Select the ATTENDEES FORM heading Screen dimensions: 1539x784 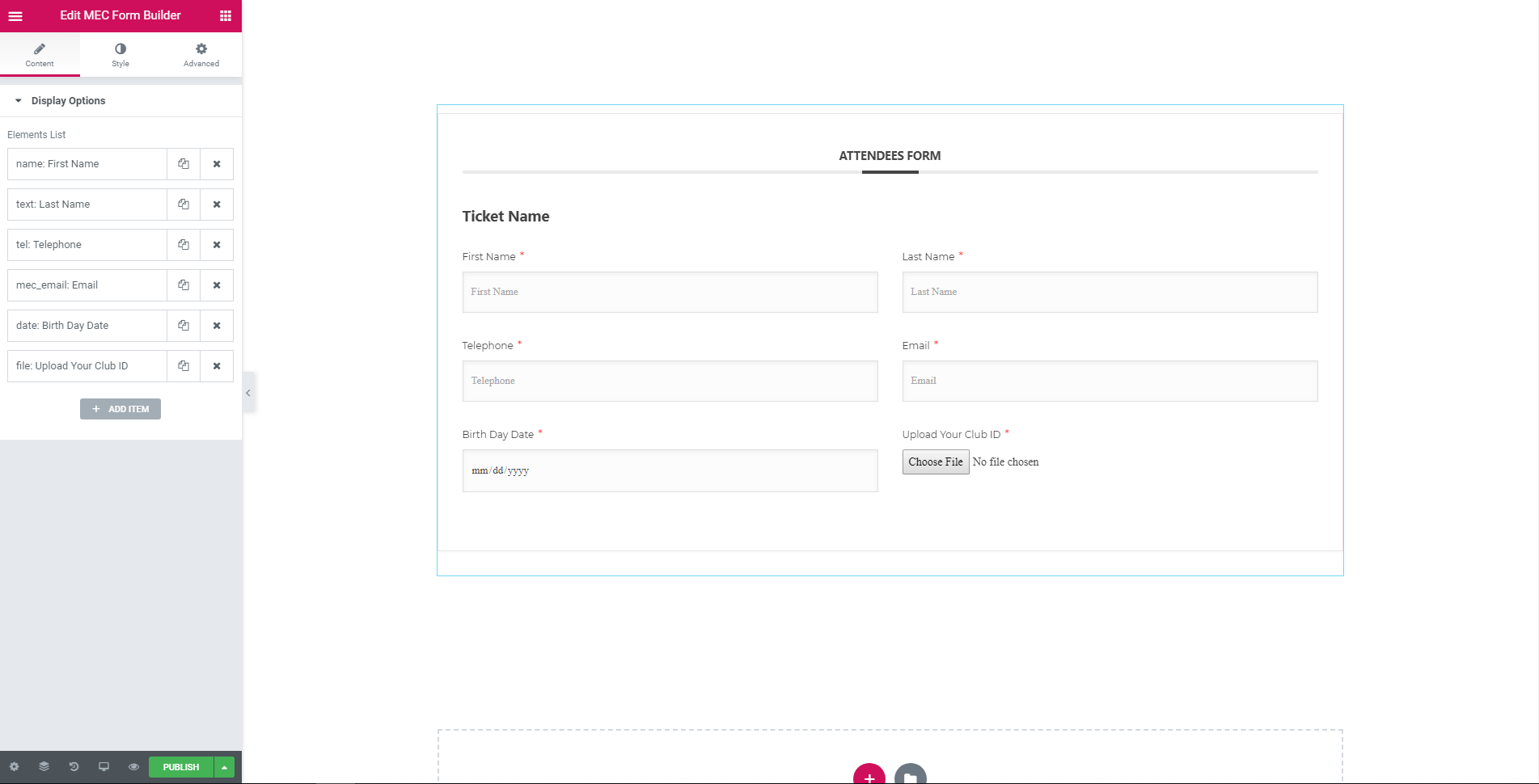pos(890,156)
